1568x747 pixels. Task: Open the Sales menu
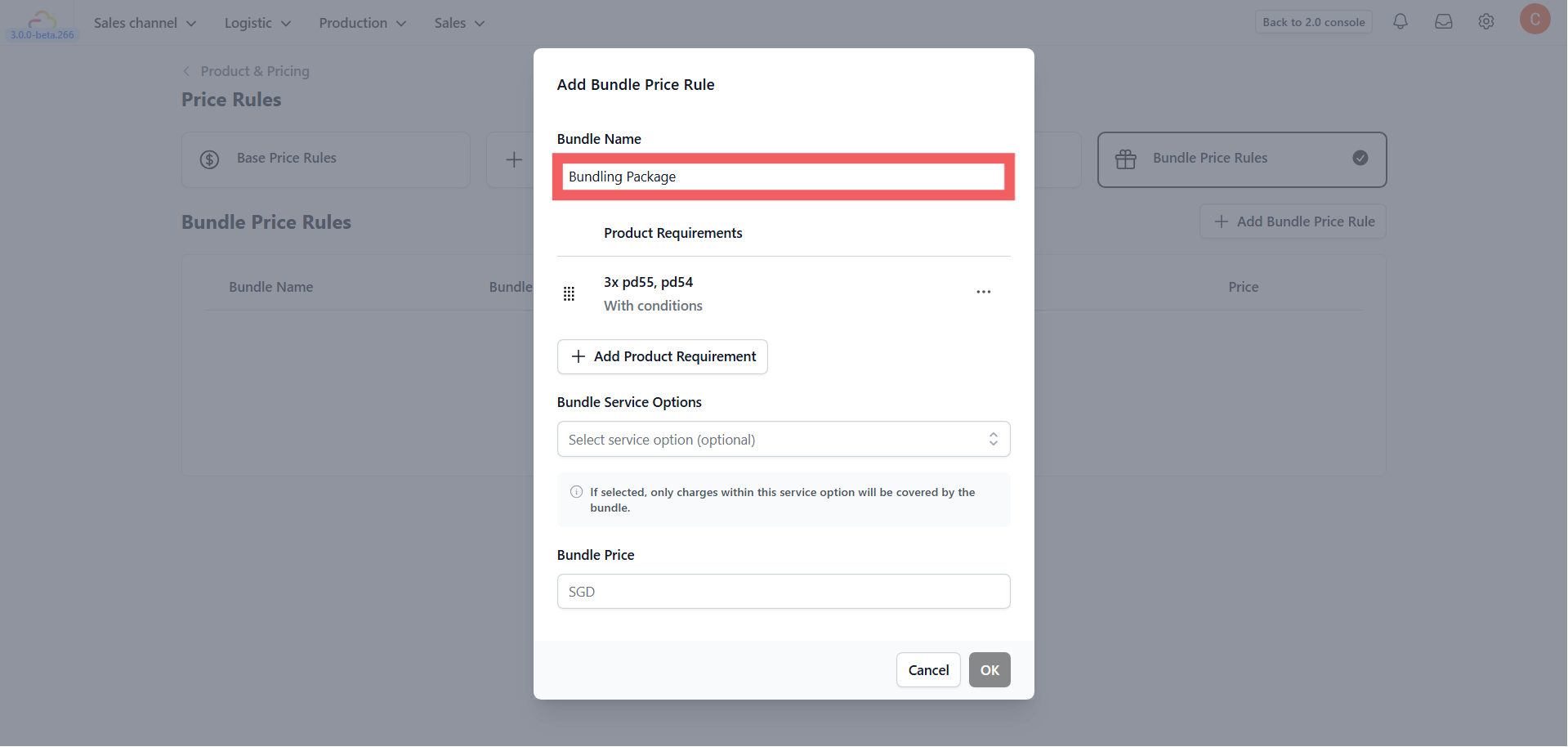459,23
